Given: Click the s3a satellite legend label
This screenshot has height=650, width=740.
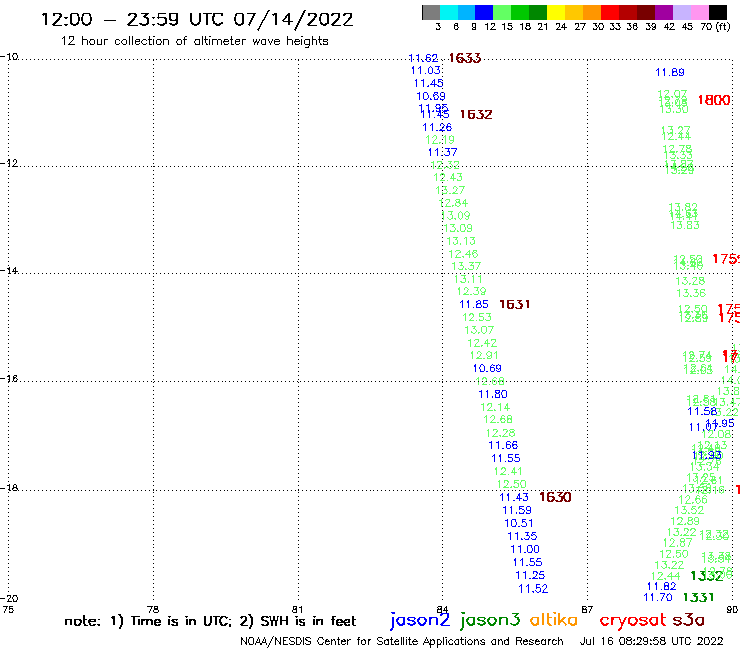Looking at the screenshot, I should (689, 620).
